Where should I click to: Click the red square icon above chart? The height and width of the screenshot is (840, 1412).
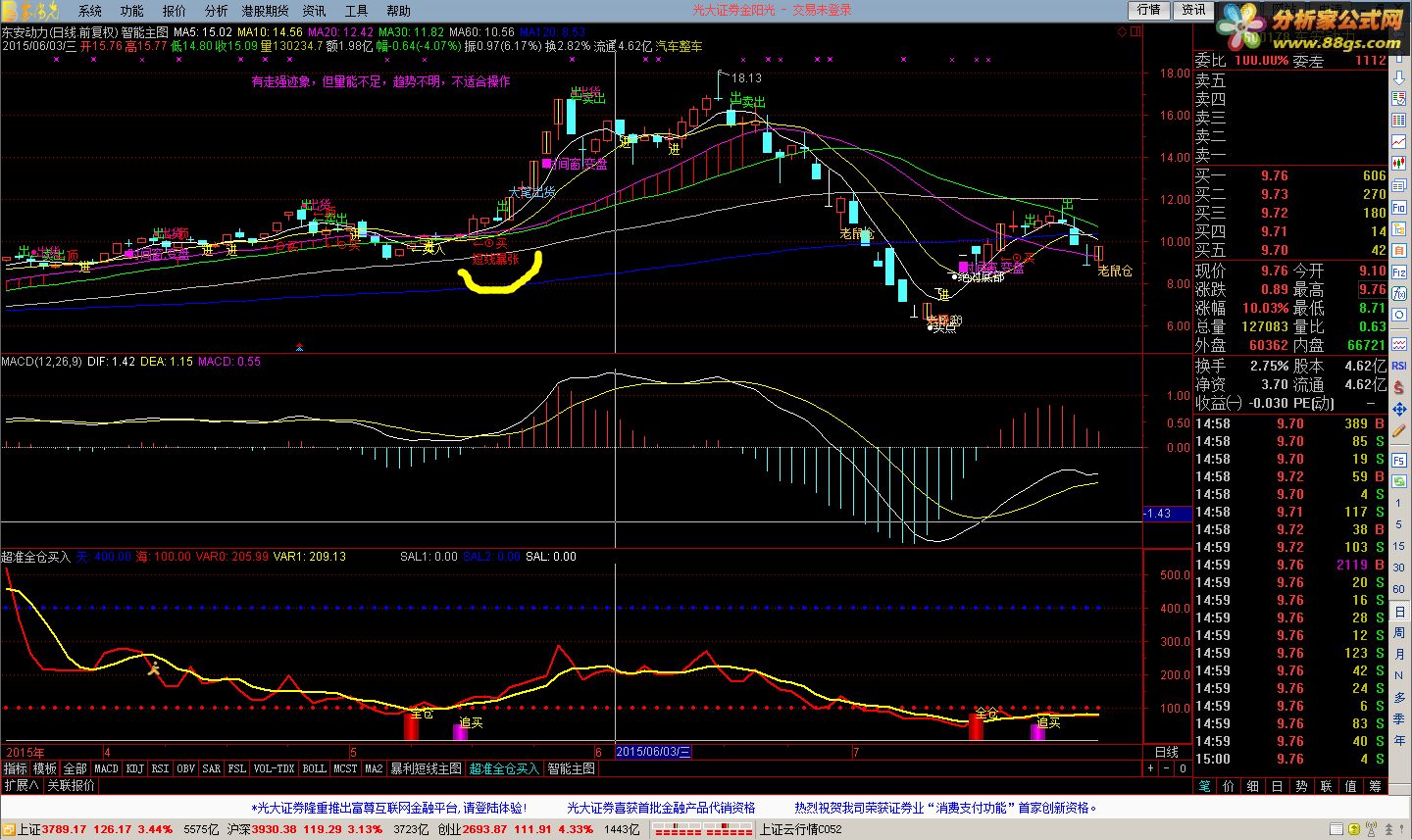[1135, 31]
